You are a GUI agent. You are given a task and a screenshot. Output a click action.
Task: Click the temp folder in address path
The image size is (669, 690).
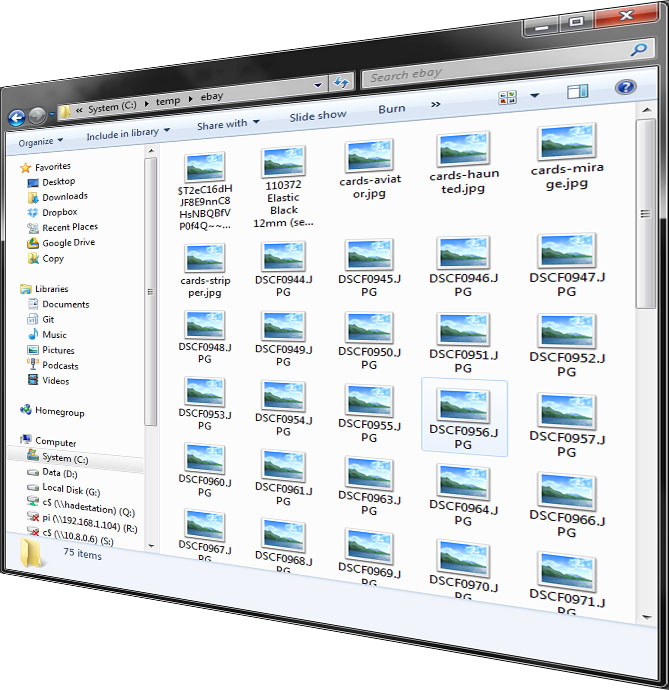click(168, 100)
